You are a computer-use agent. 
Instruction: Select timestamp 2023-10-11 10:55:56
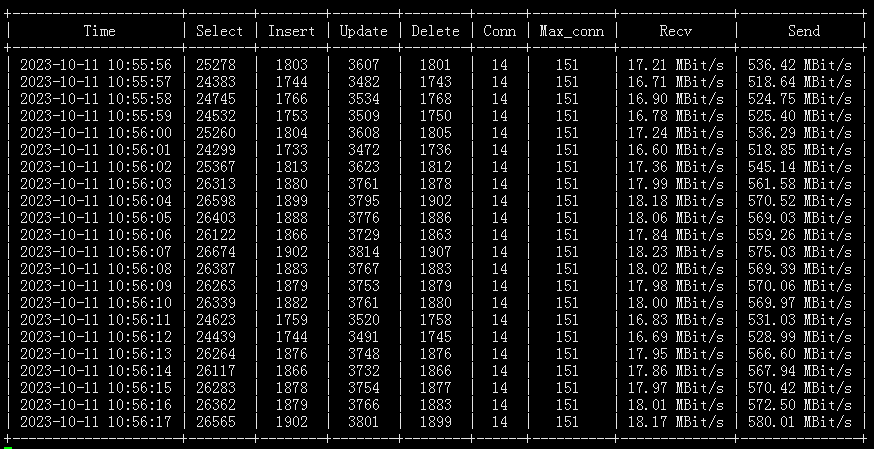pyautogui.click(x=96, y=65)
